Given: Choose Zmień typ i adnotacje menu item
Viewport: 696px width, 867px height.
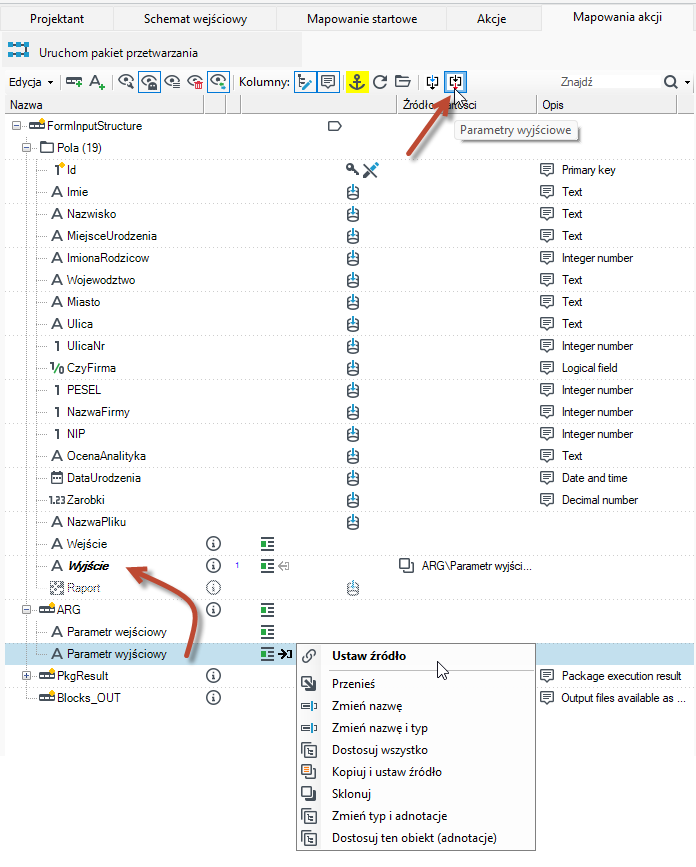Looking at the screenshot, I should (x=416, y=816).
